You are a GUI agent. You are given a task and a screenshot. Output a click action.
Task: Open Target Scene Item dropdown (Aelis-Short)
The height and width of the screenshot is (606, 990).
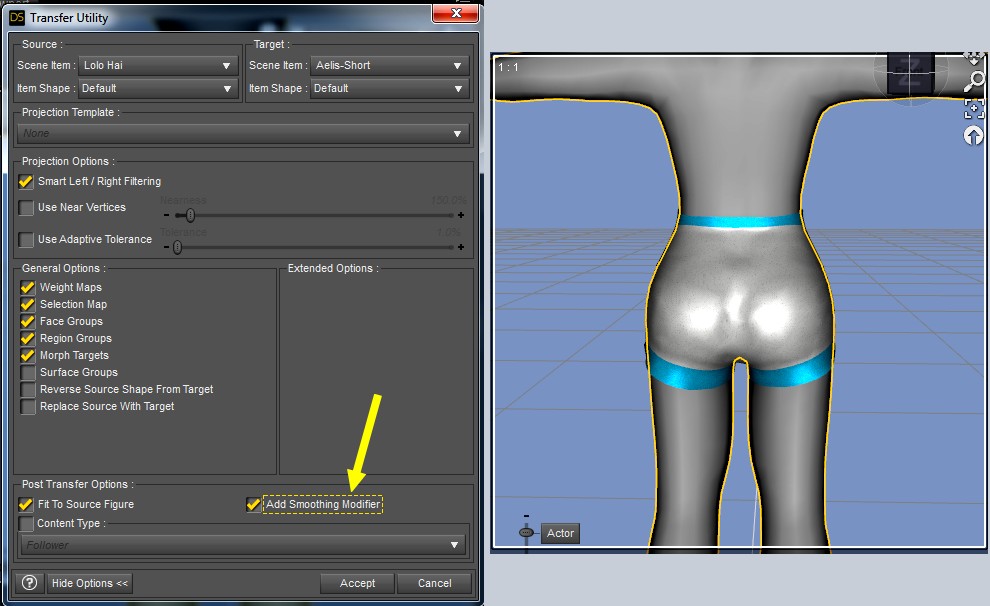390,66
